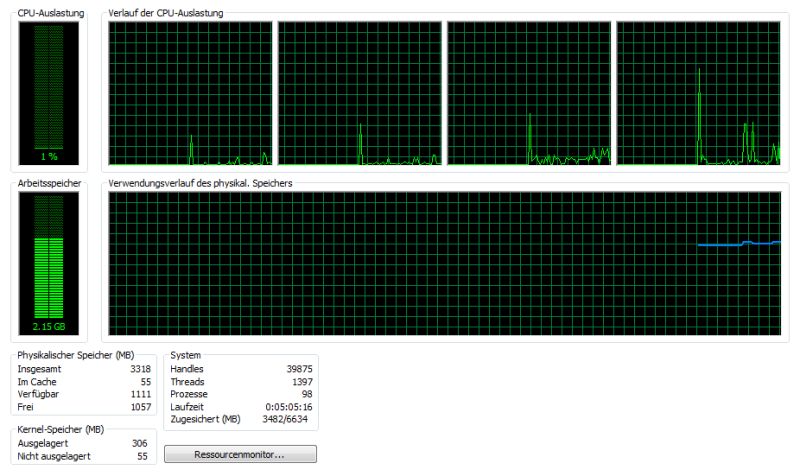Click the CPU-Auslastung 1 % meter
The height and width of the screenshot is (476, 800).
(49, 93)
